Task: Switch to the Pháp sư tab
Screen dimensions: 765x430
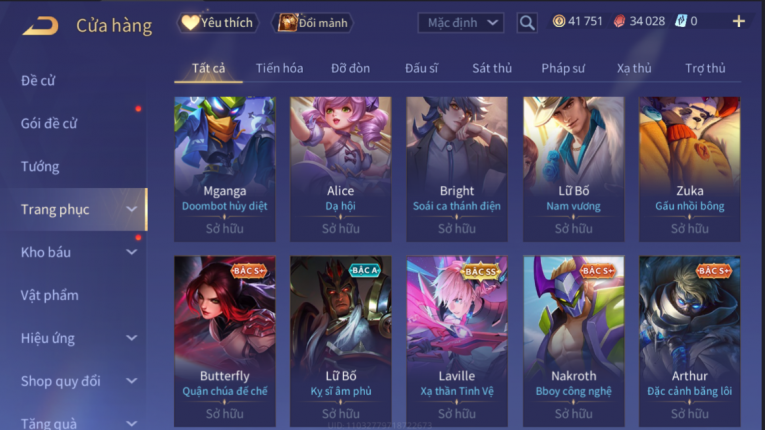Action: click(x=563, y=68)
